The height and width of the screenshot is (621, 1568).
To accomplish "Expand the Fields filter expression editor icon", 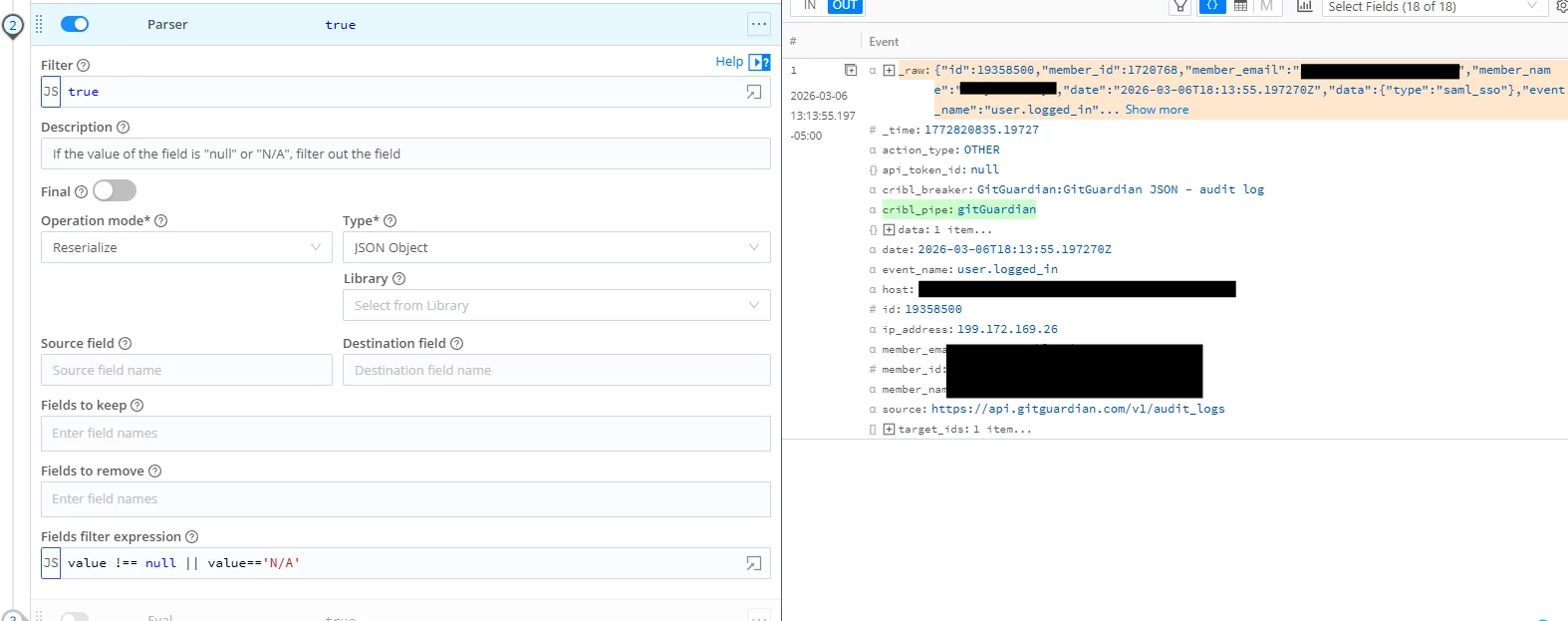I will point(754,563).
